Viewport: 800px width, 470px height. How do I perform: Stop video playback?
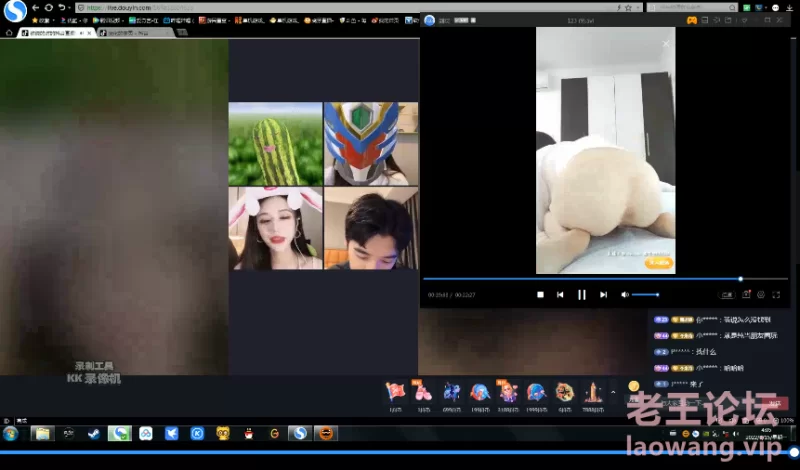pos(540,294)
